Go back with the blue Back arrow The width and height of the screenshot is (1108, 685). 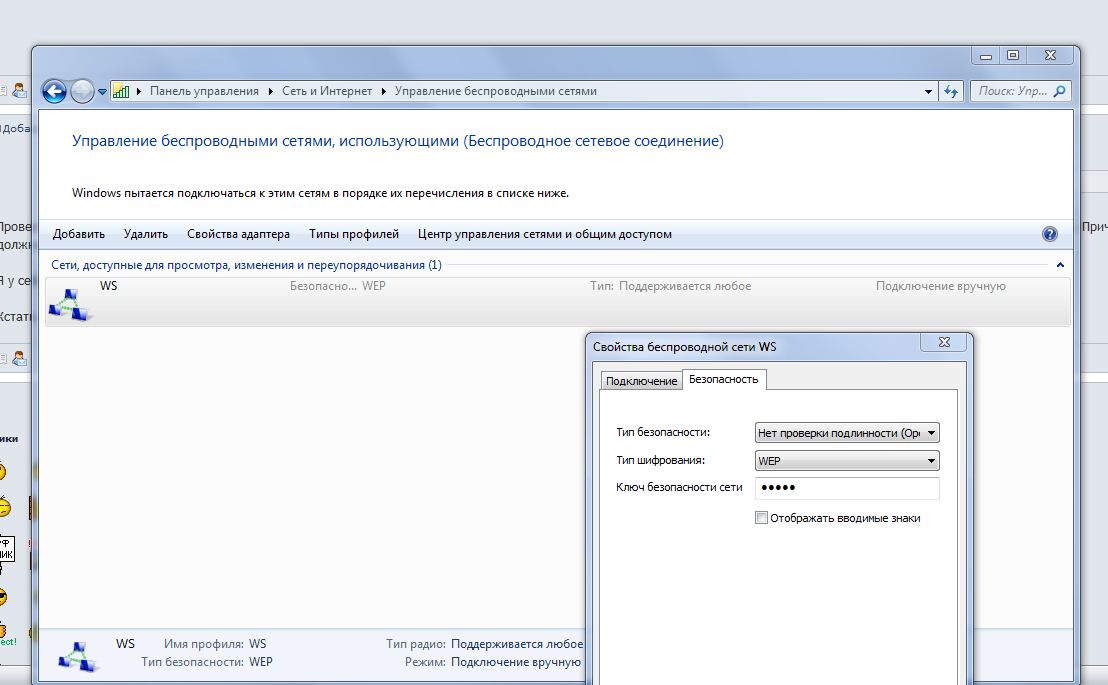(54, 91)
